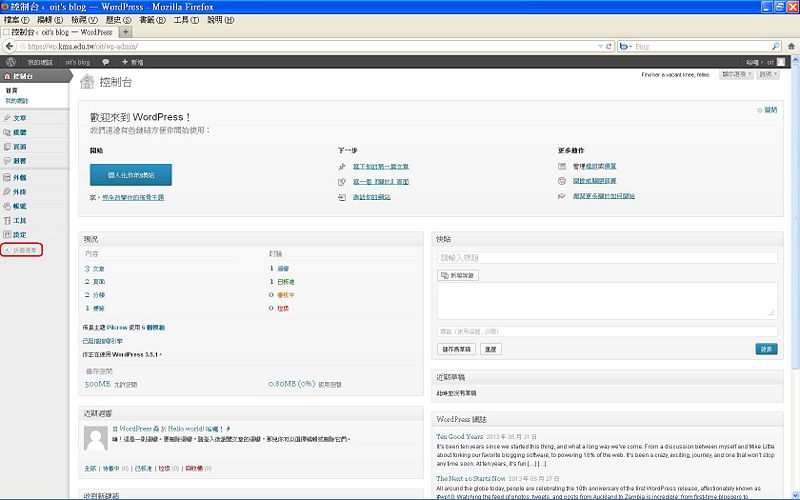Open the comments on/off link under 更多動作

pos(594,181)
